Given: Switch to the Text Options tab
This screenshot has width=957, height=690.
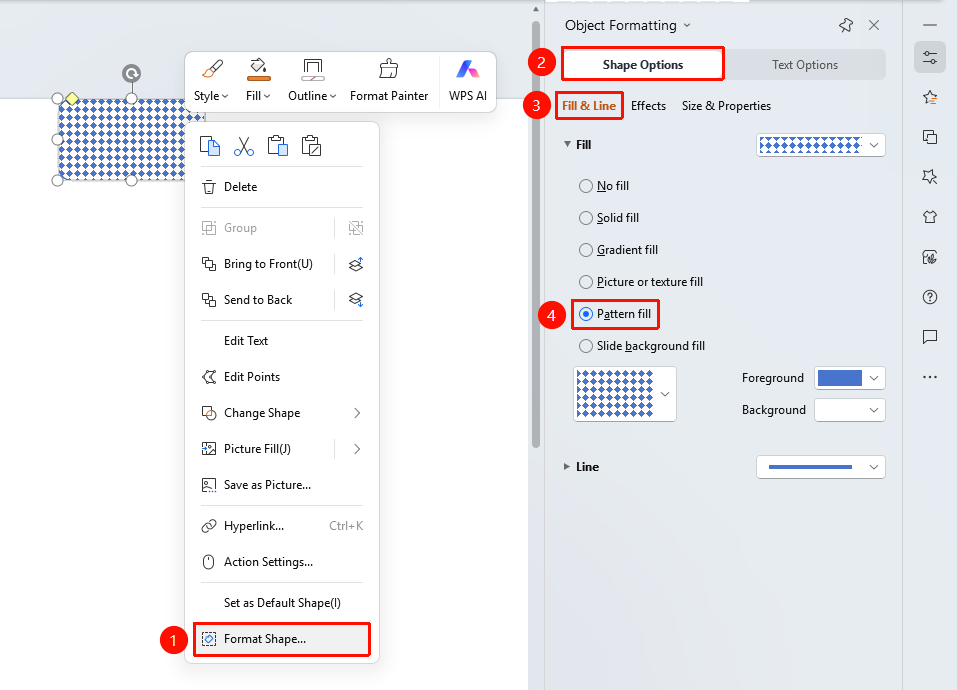Looking at the screenshot, I should [804, 65].
